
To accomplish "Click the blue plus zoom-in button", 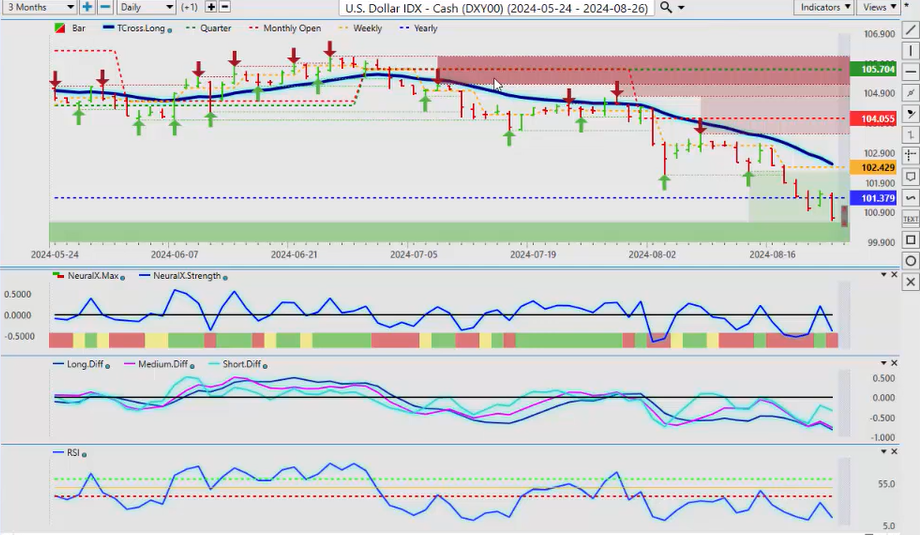I will (x=87, y=7).
